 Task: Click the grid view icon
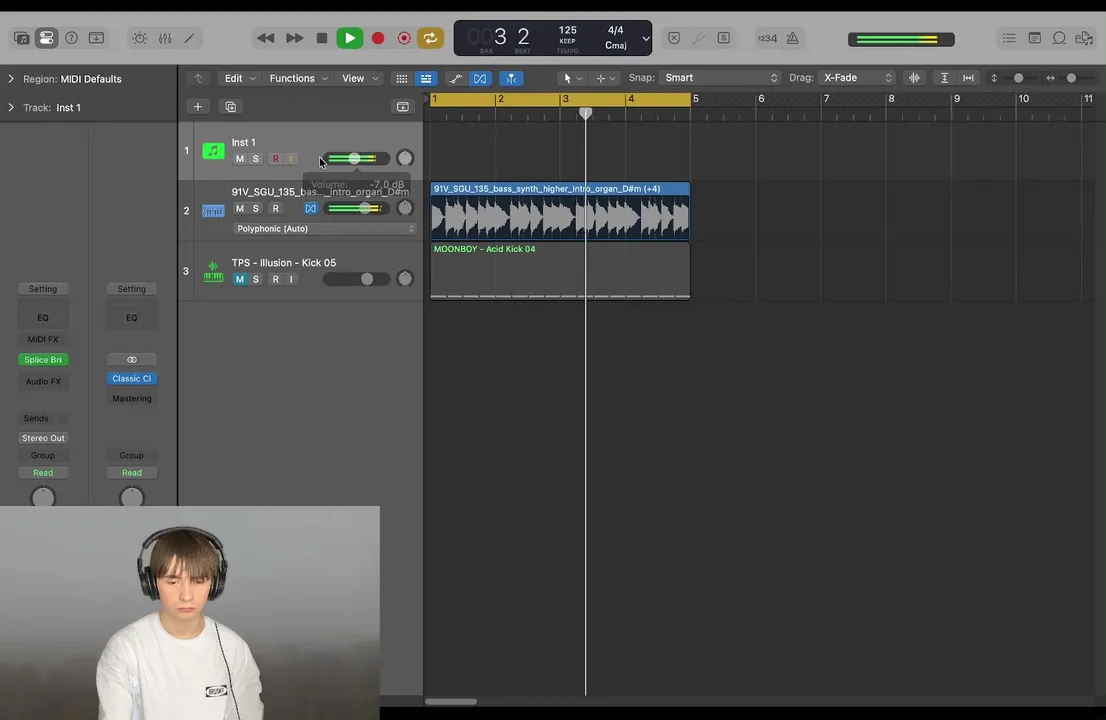(401, 78)
